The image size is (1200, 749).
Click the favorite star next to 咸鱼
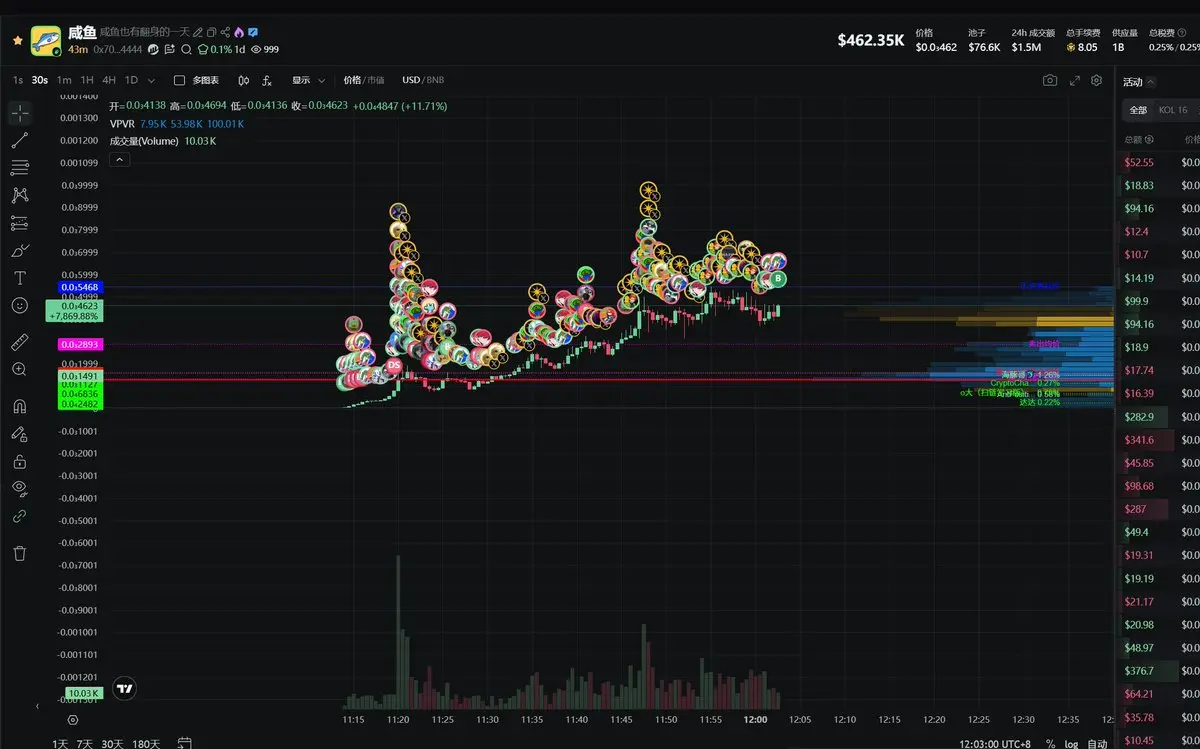point(18,40)
